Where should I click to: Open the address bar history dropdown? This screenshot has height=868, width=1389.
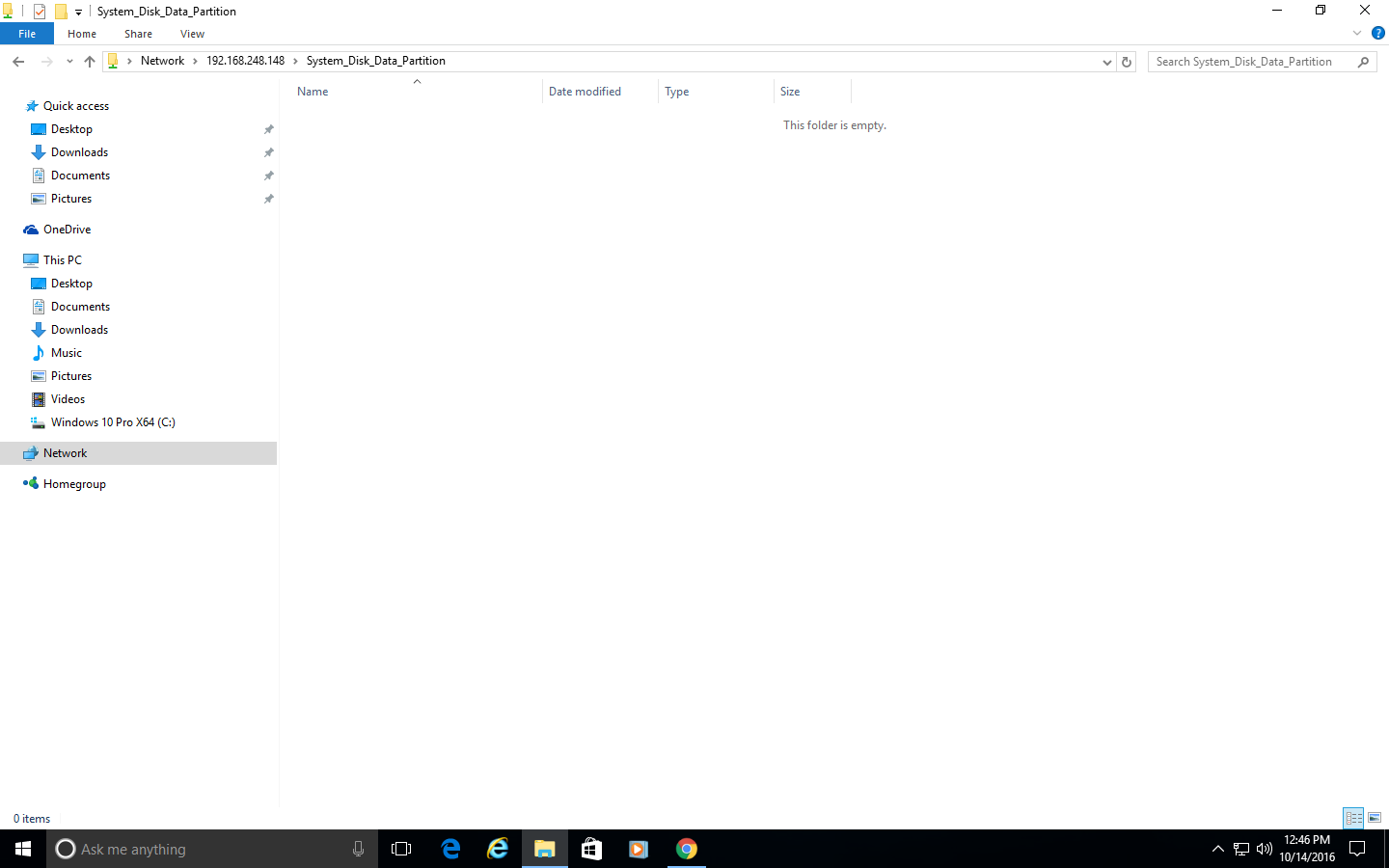tap(1106, 62)
